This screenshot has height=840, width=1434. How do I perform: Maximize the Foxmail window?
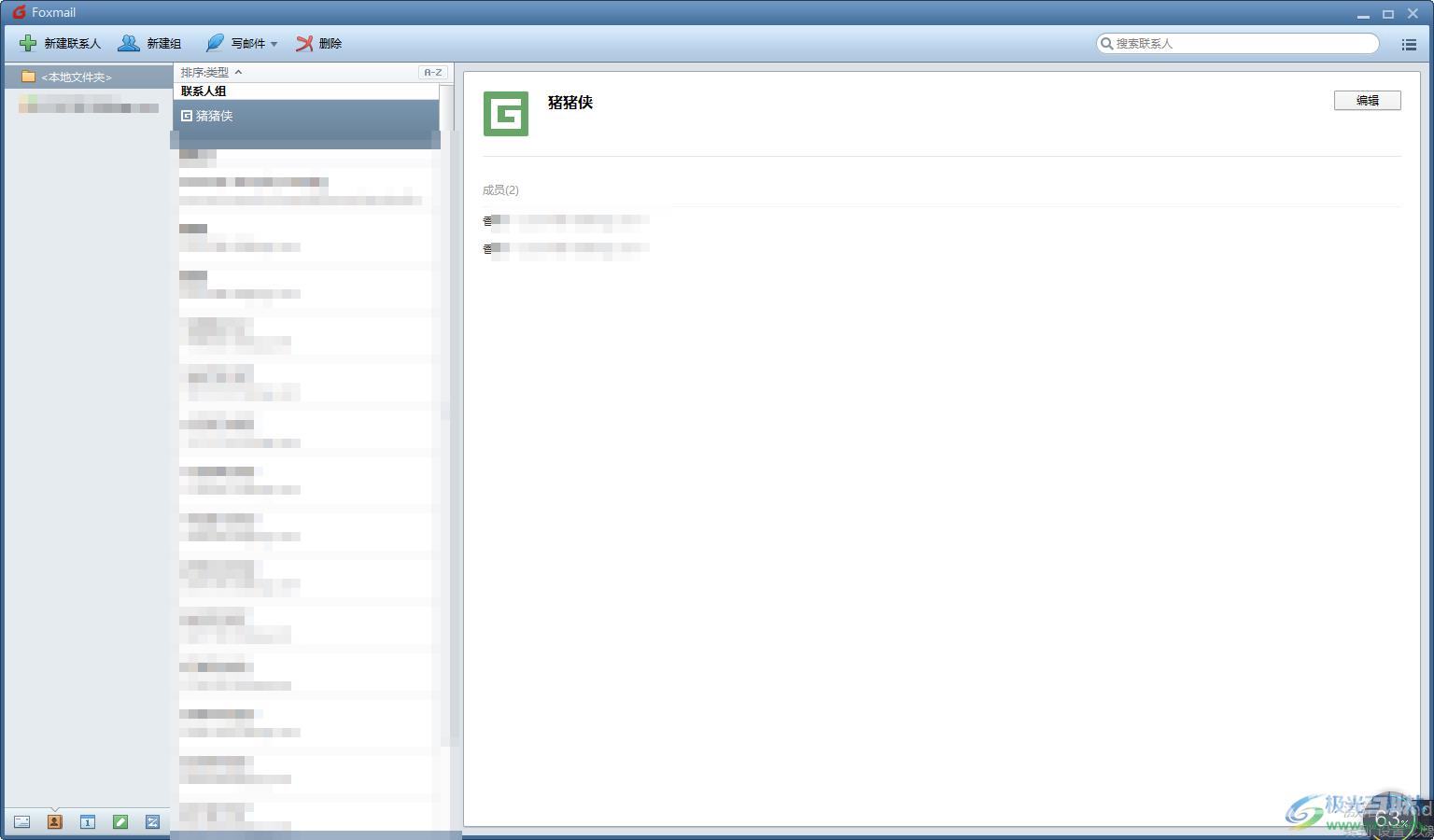pyautogui.click(x=1388, y=14)
